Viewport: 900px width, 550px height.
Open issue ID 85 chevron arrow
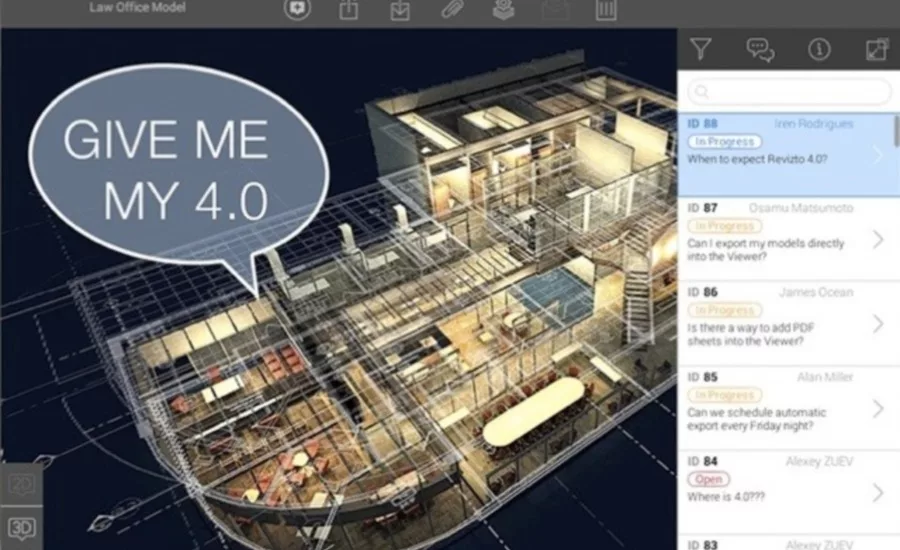click(878, 408)
